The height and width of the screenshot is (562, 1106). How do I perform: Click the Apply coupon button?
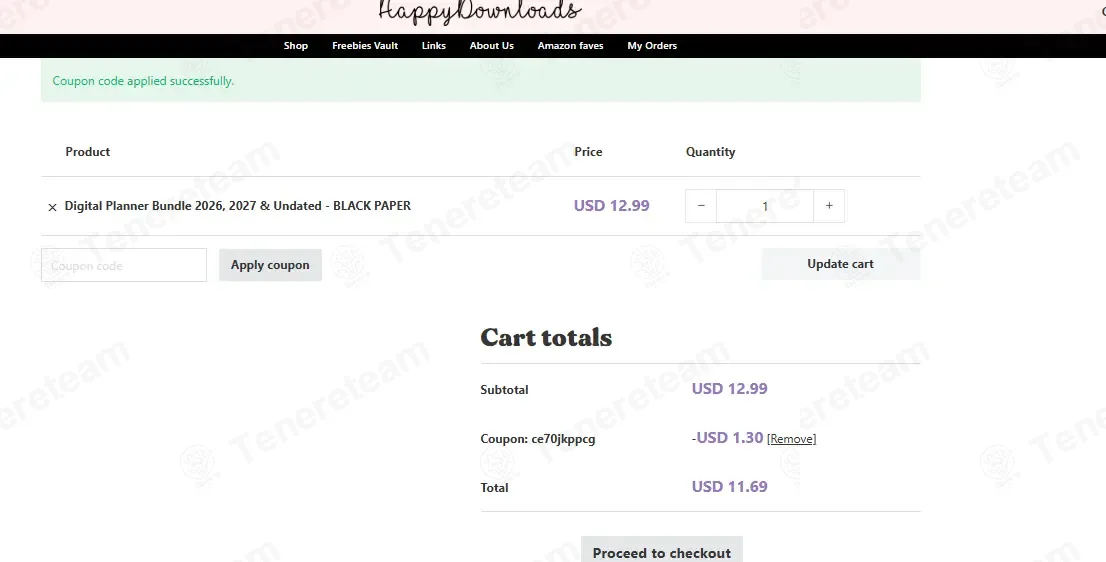pyautogui.click(x=270, y=265)
